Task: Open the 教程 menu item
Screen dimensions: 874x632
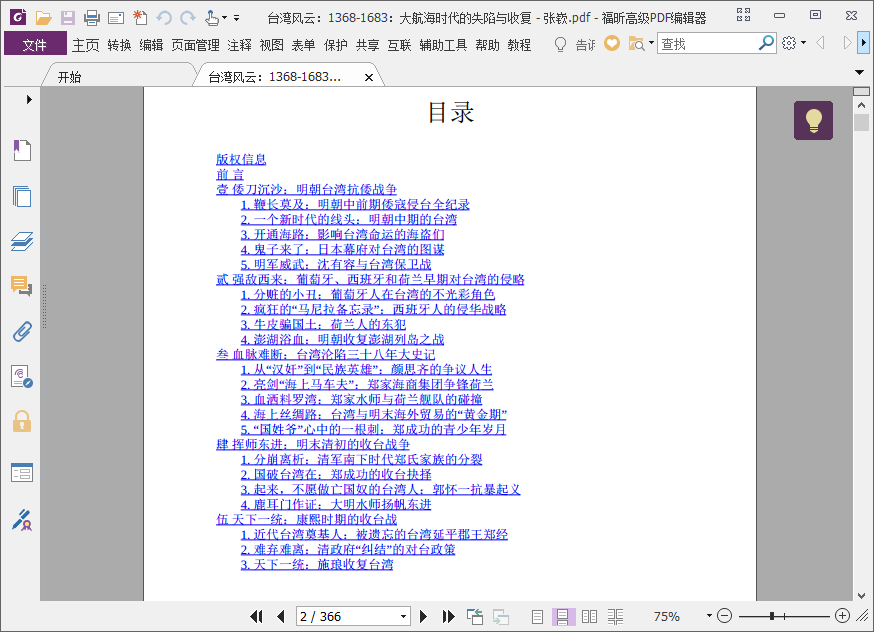Action: coord(519,45)
